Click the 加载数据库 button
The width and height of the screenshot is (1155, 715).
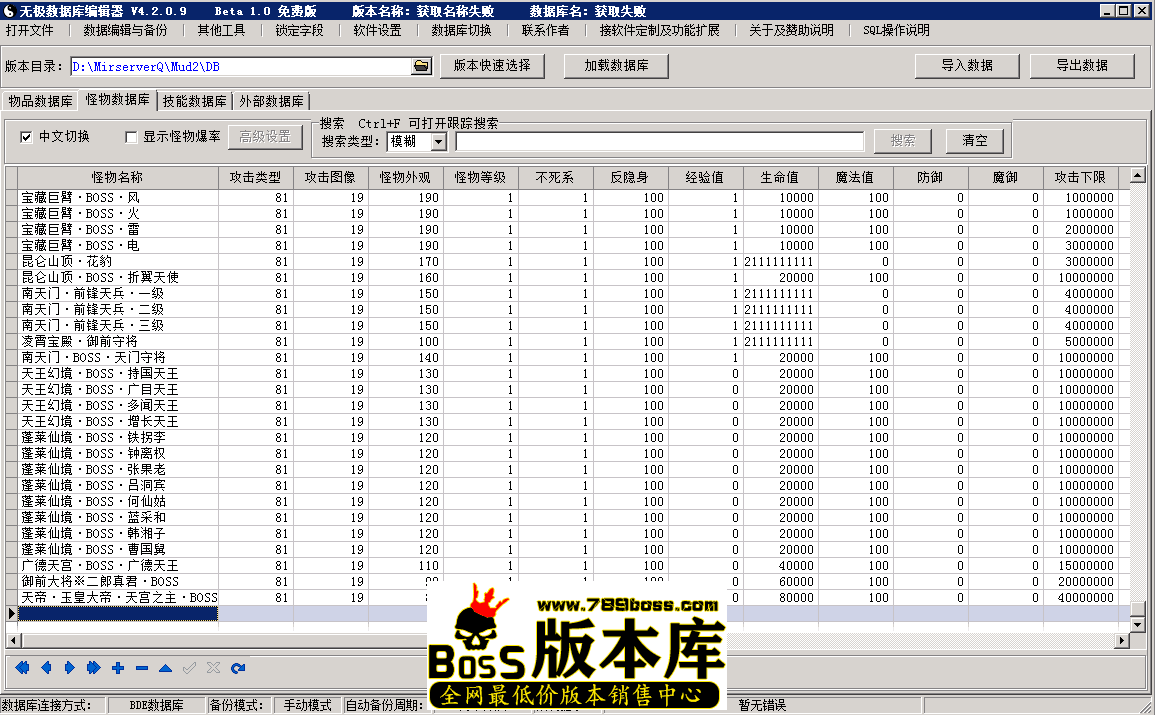pyautogui.click(x=618, y=66)
